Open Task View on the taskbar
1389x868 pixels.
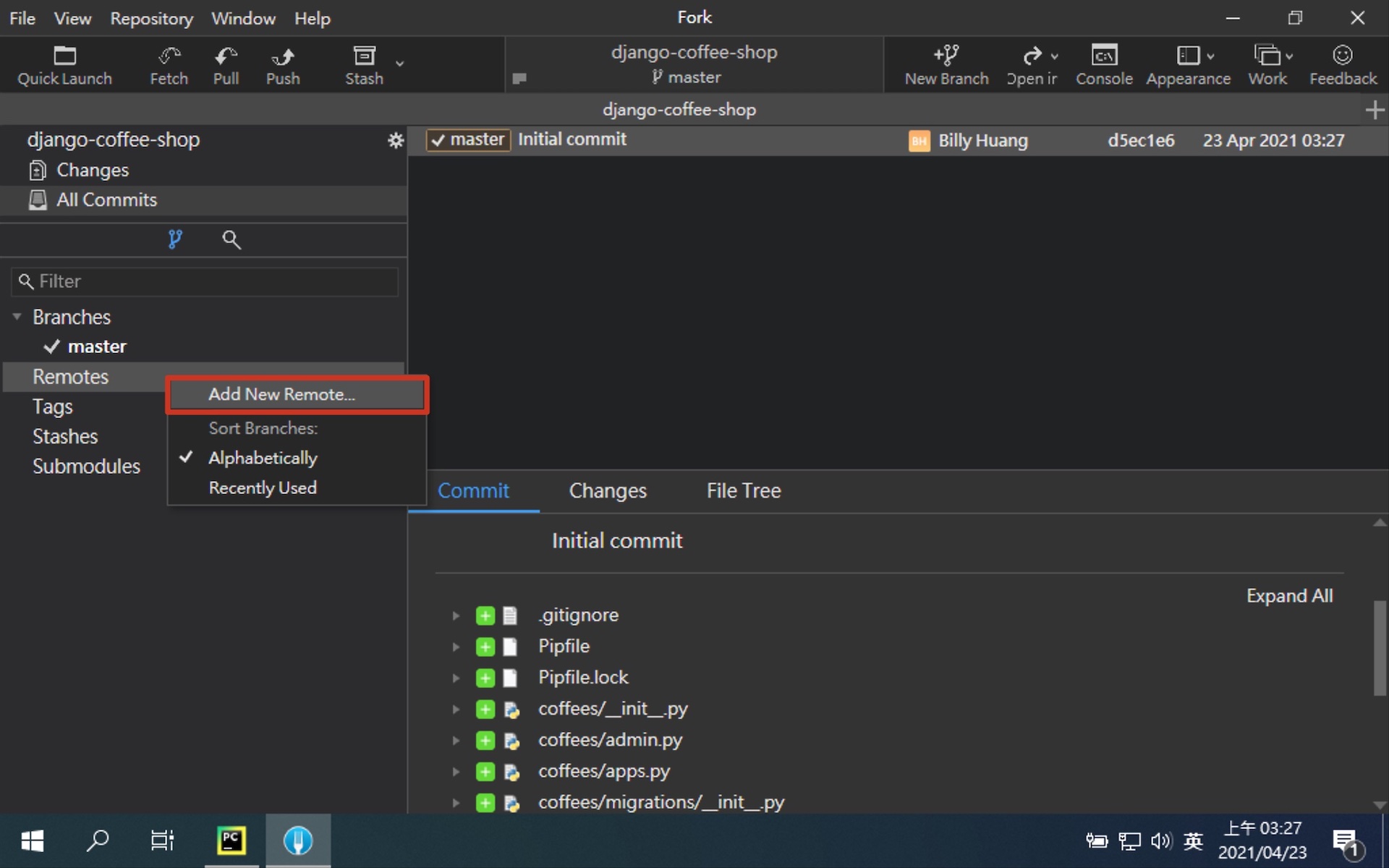163,841
